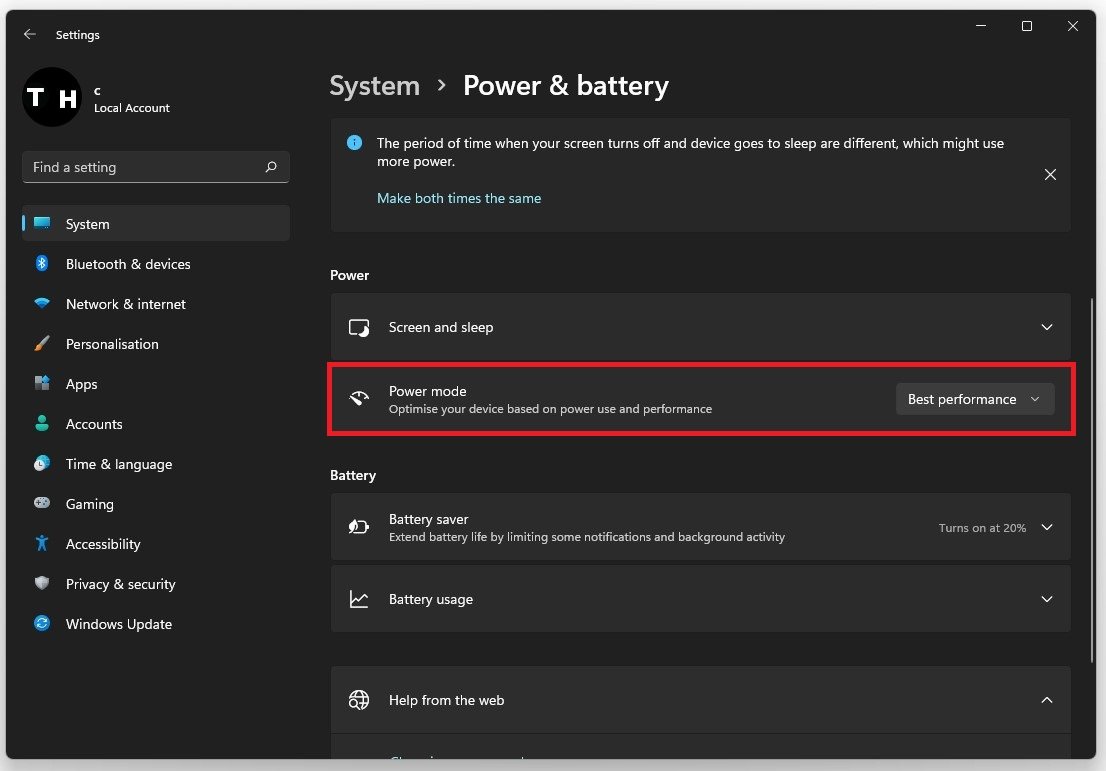
Task: Select Time & language menu item
Action: point(119,464)
